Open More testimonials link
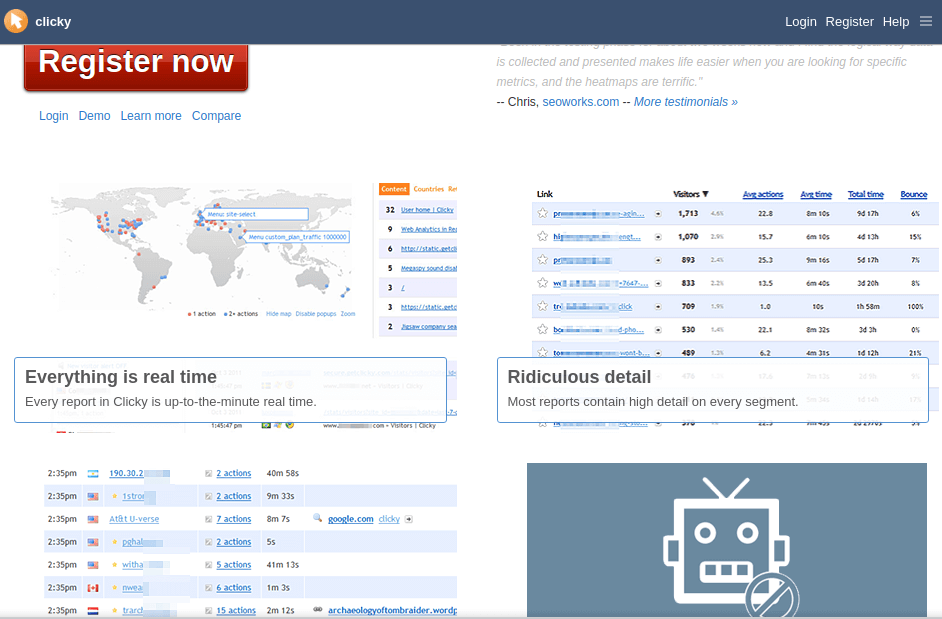The image size is (942, 619). (685, 102)
